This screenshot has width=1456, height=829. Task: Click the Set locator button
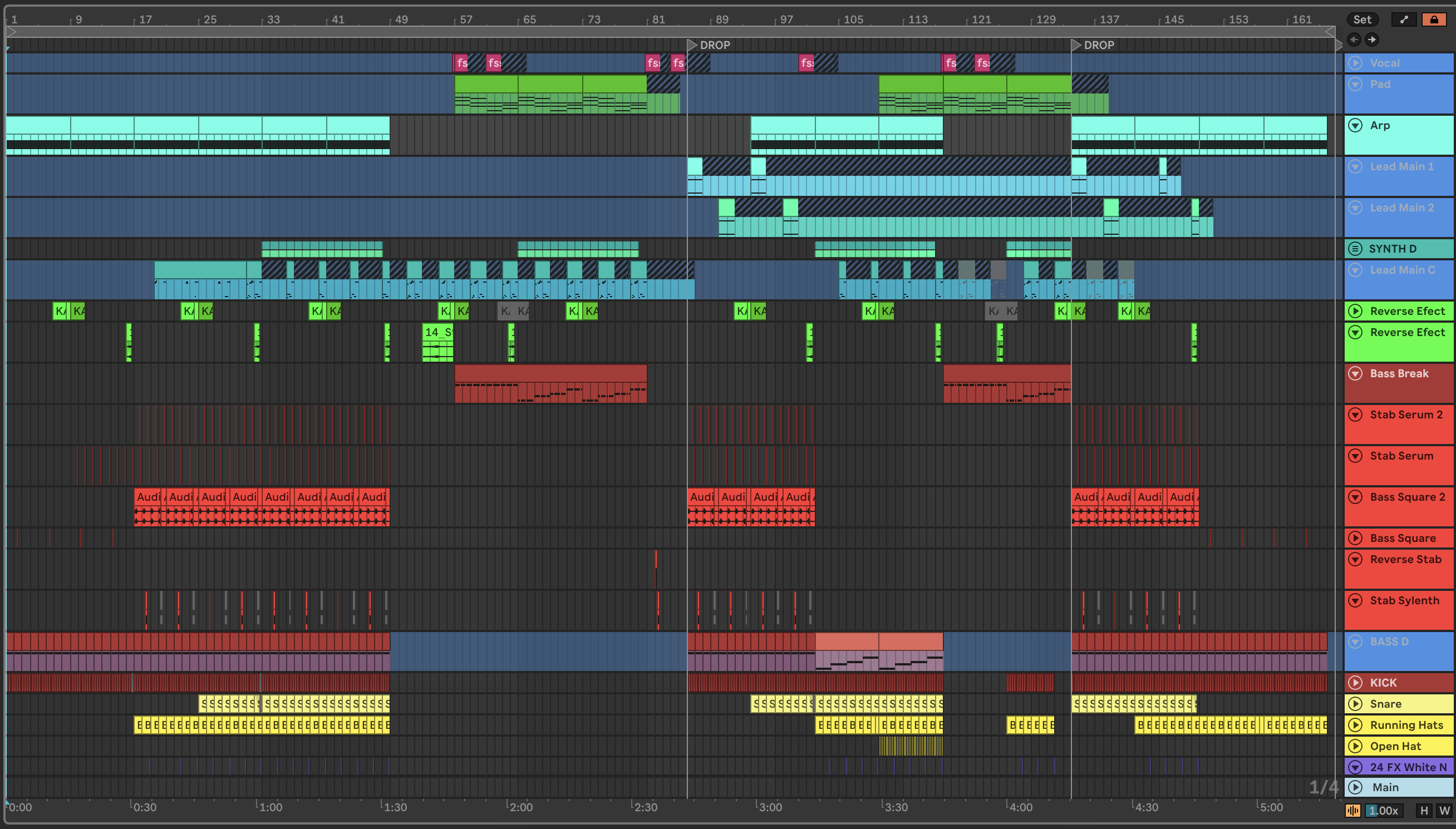click(1361, 19)
